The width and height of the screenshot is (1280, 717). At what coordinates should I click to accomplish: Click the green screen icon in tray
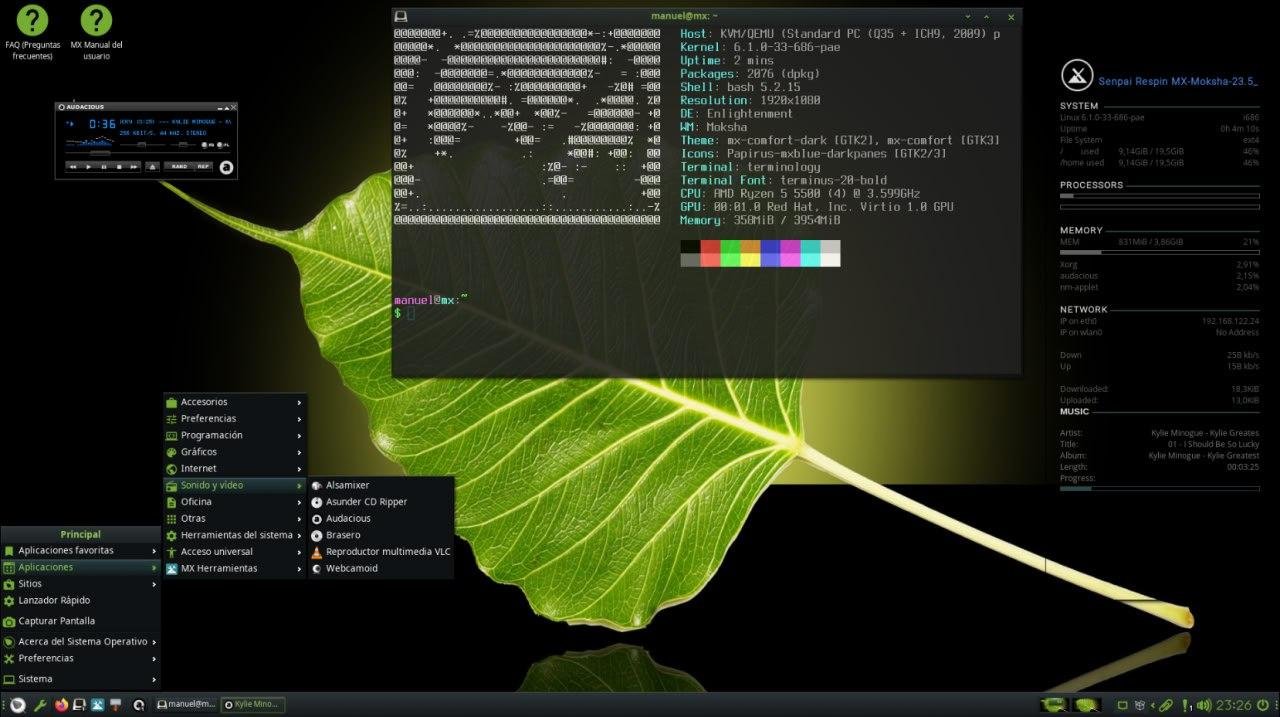[x=1122, y=705]
